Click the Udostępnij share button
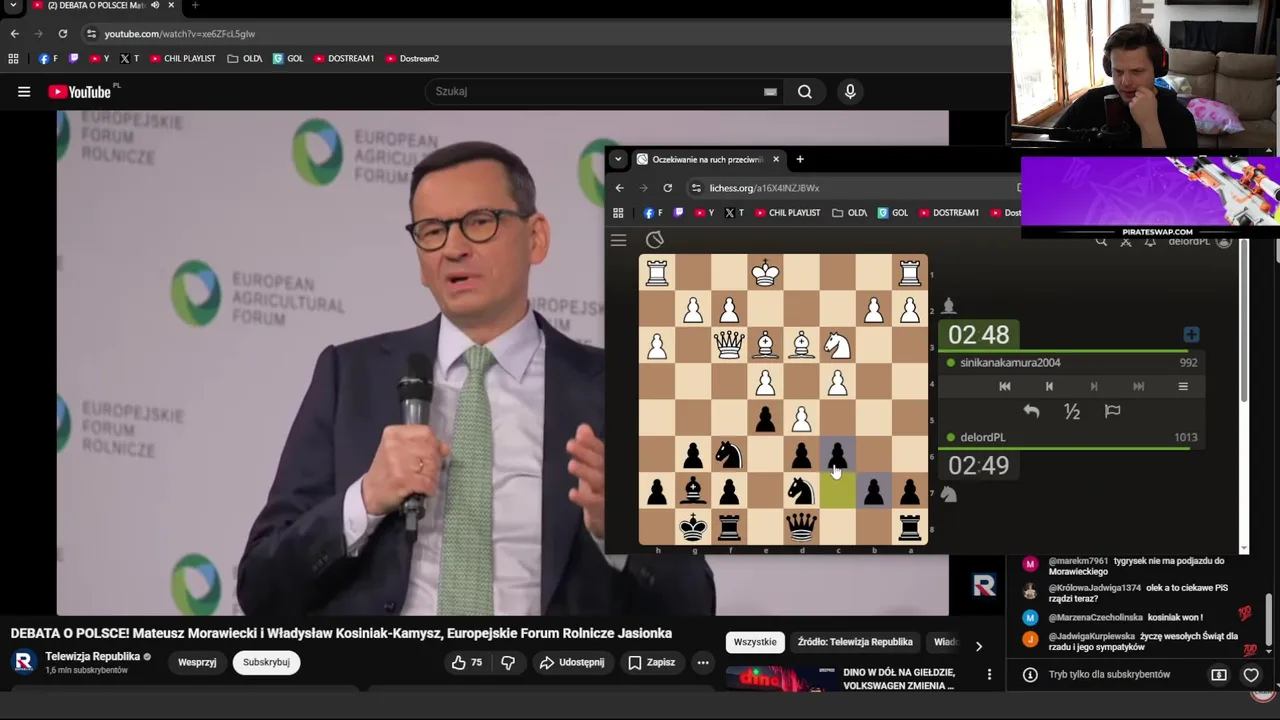 [572, 662]
